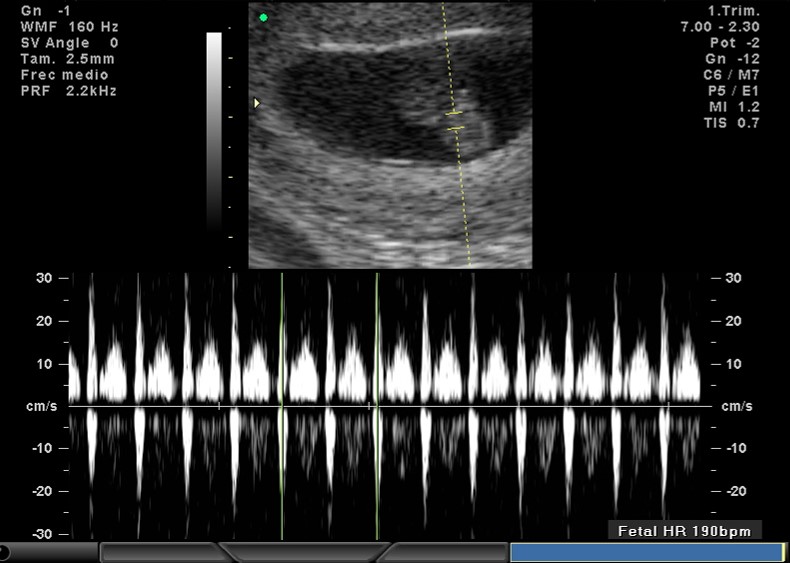The width and height of the screenshot is (790, 563).
Task: Select the yellow Doppler sample volume gate
Action: click(x=455, y=120)
